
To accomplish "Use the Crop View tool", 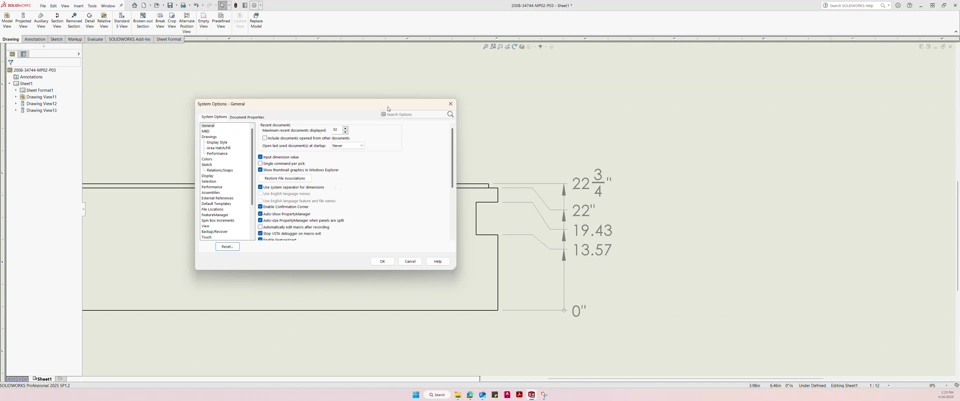I will click(x=171, y=20).
